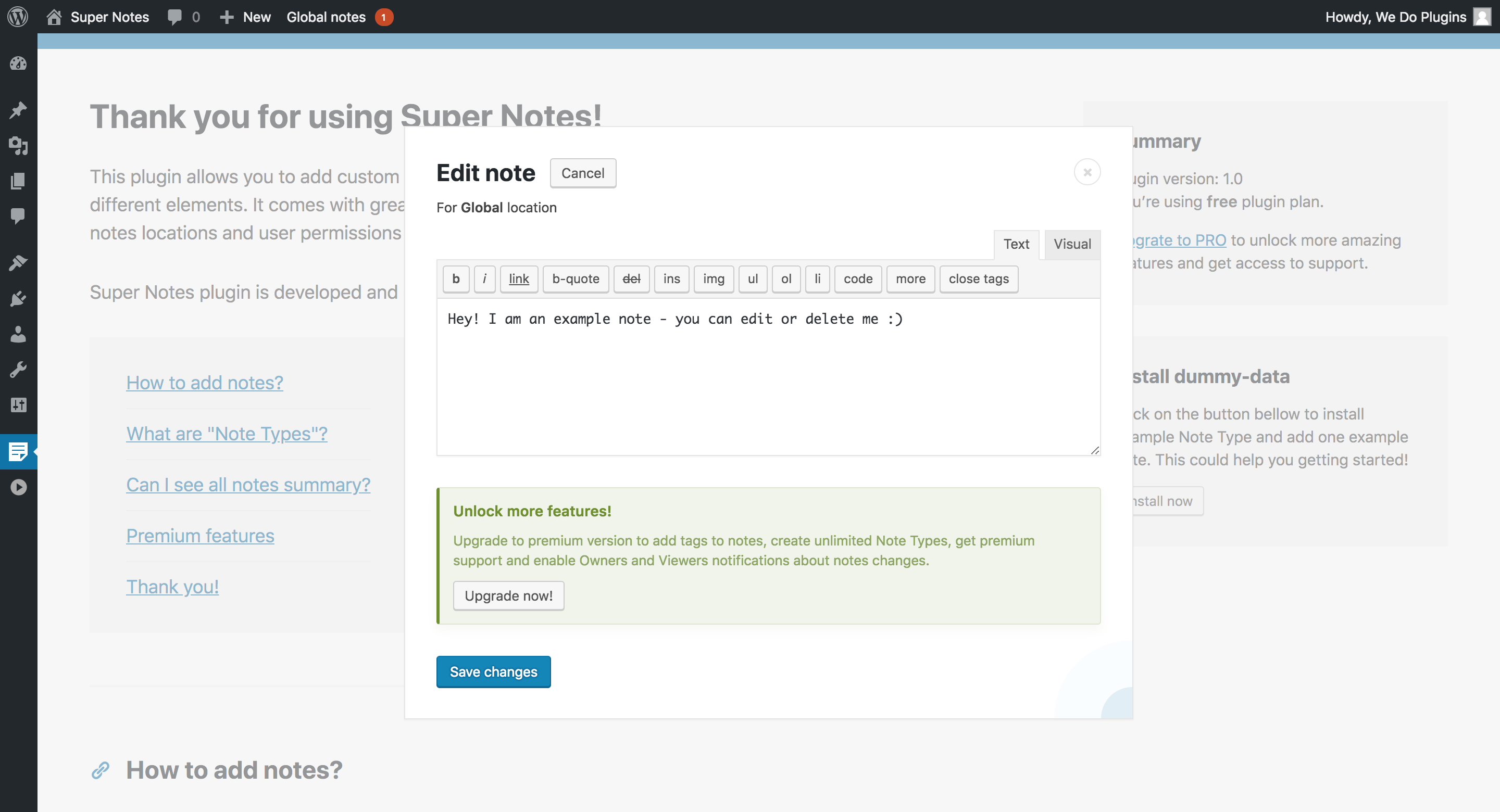Select the Super Notes sidebar icon

point(18,451)
